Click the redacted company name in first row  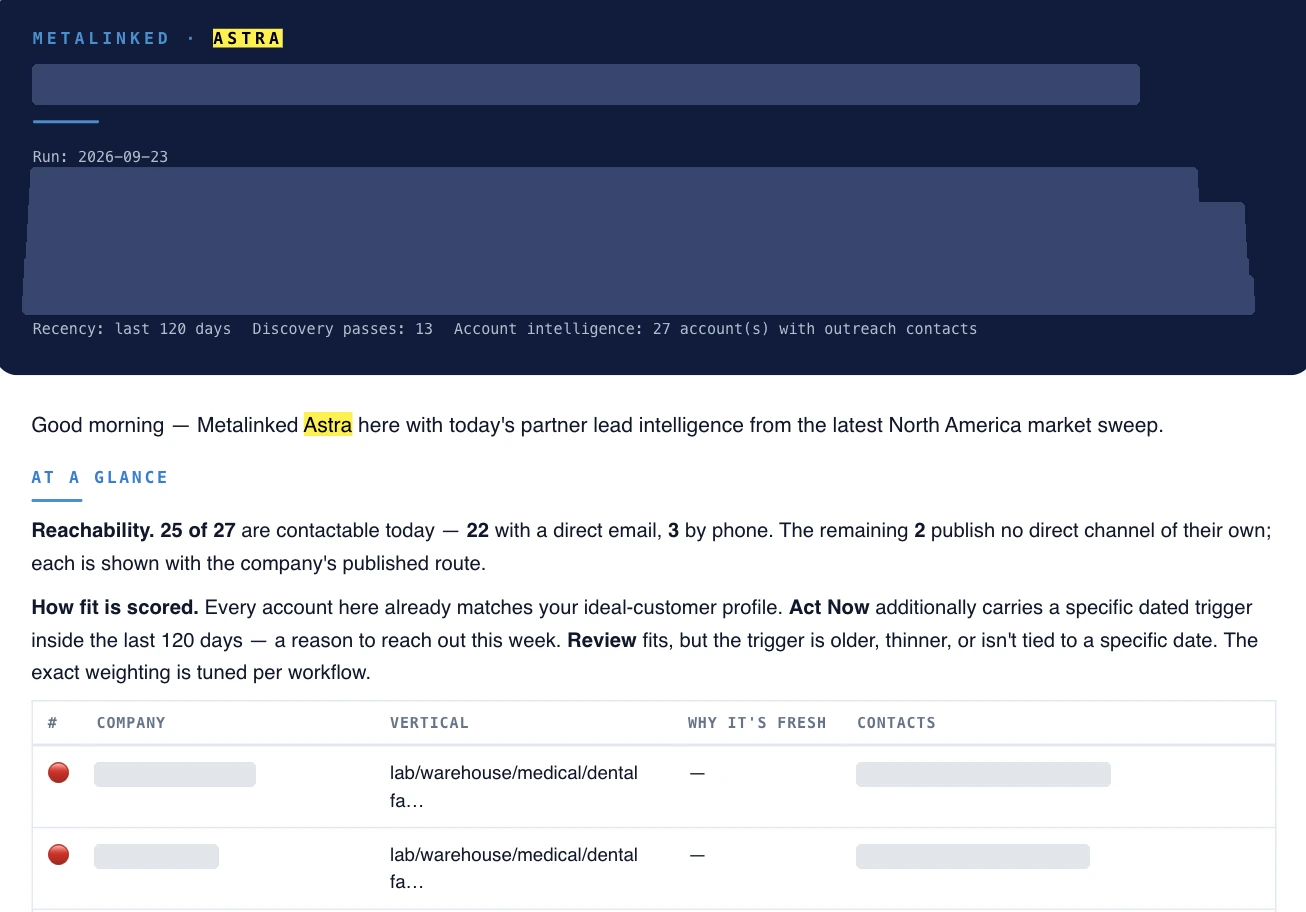coord(175,774)
